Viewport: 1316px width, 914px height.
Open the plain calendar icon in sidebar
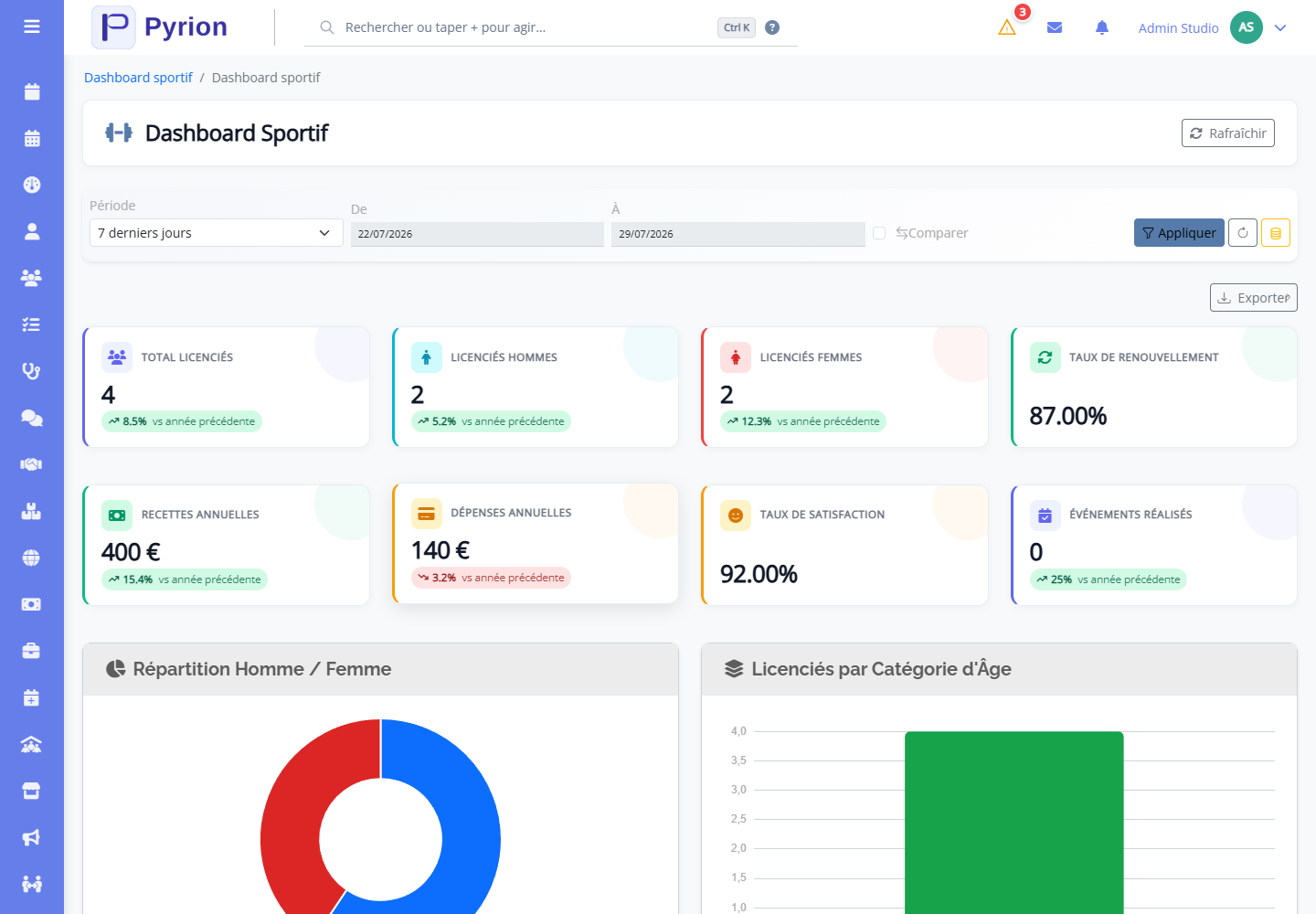pyautogui.click(x=32, y=91)
